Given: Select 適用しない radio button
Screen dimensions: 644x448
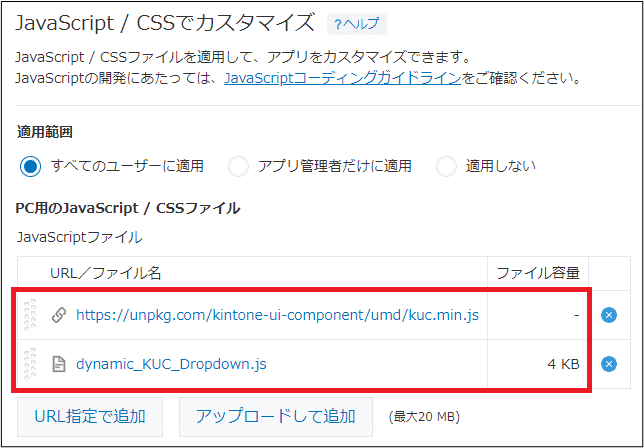Looking at the screenshot, I should 446,166.
